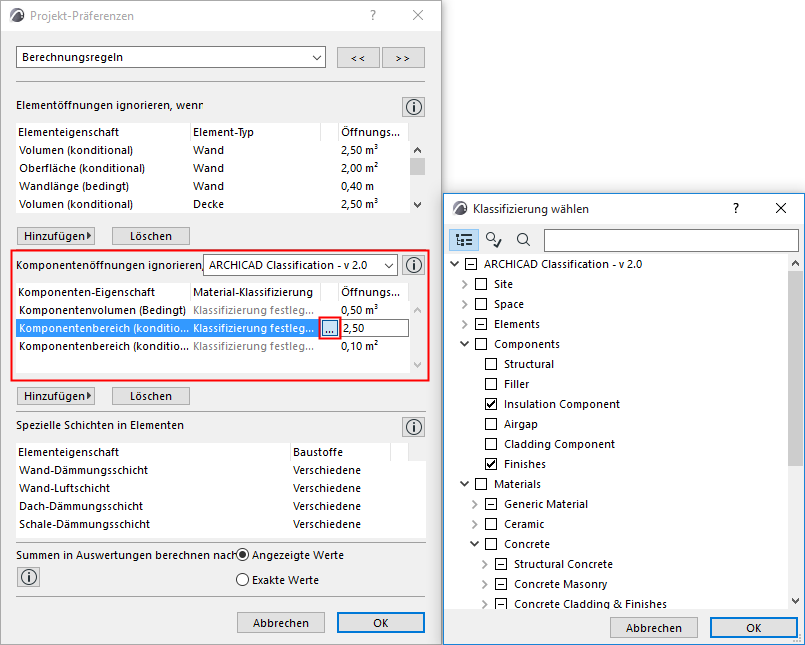Image resolution: width=805 pixels, height=645 pixels.
Task: Select the Exakte Werte radio button
Action: coord(242,580)
